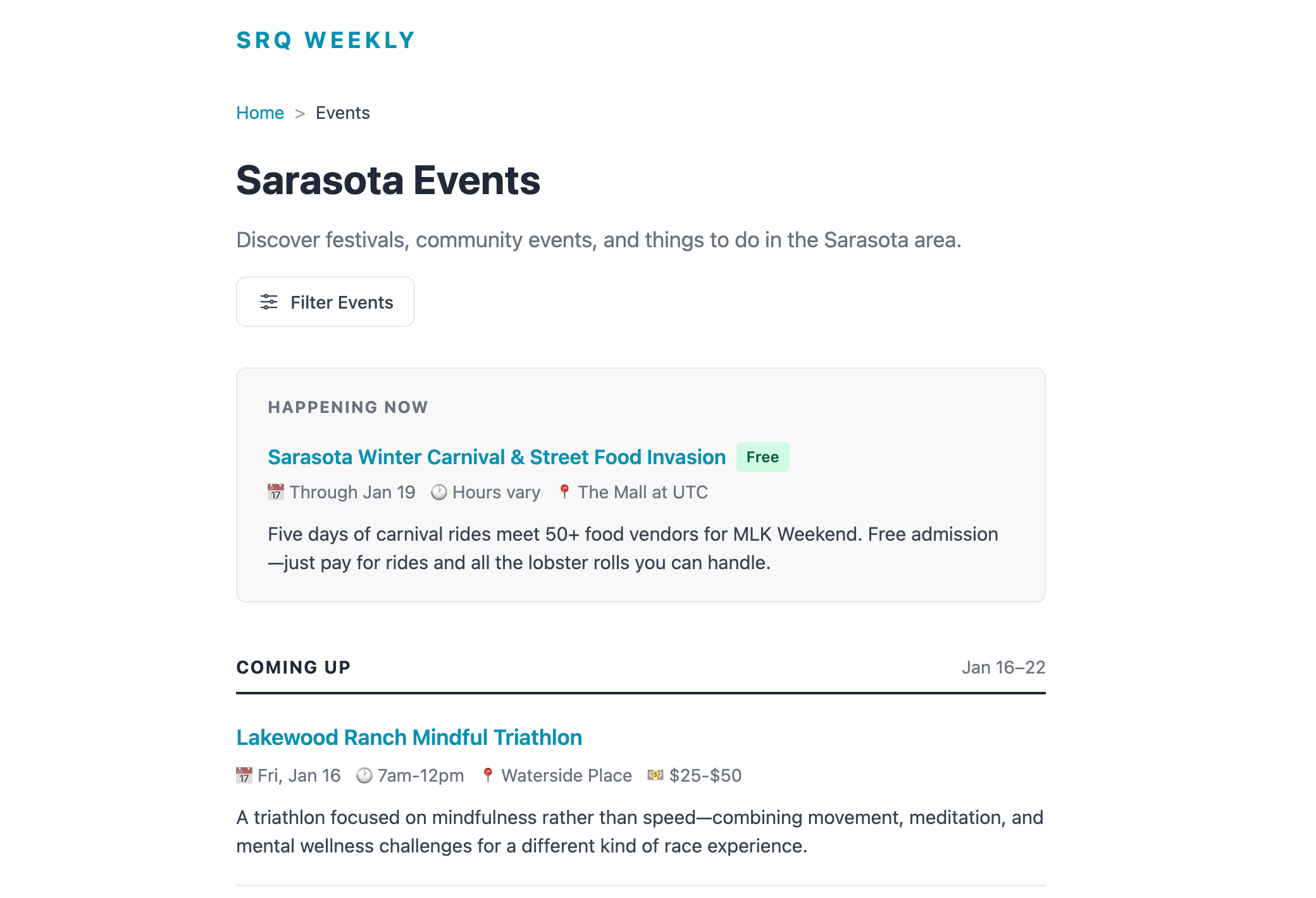This screenshot has width=1316, height=898.
Task: Navigate back using the Home breadcrumb link
Action: point(260,113)
